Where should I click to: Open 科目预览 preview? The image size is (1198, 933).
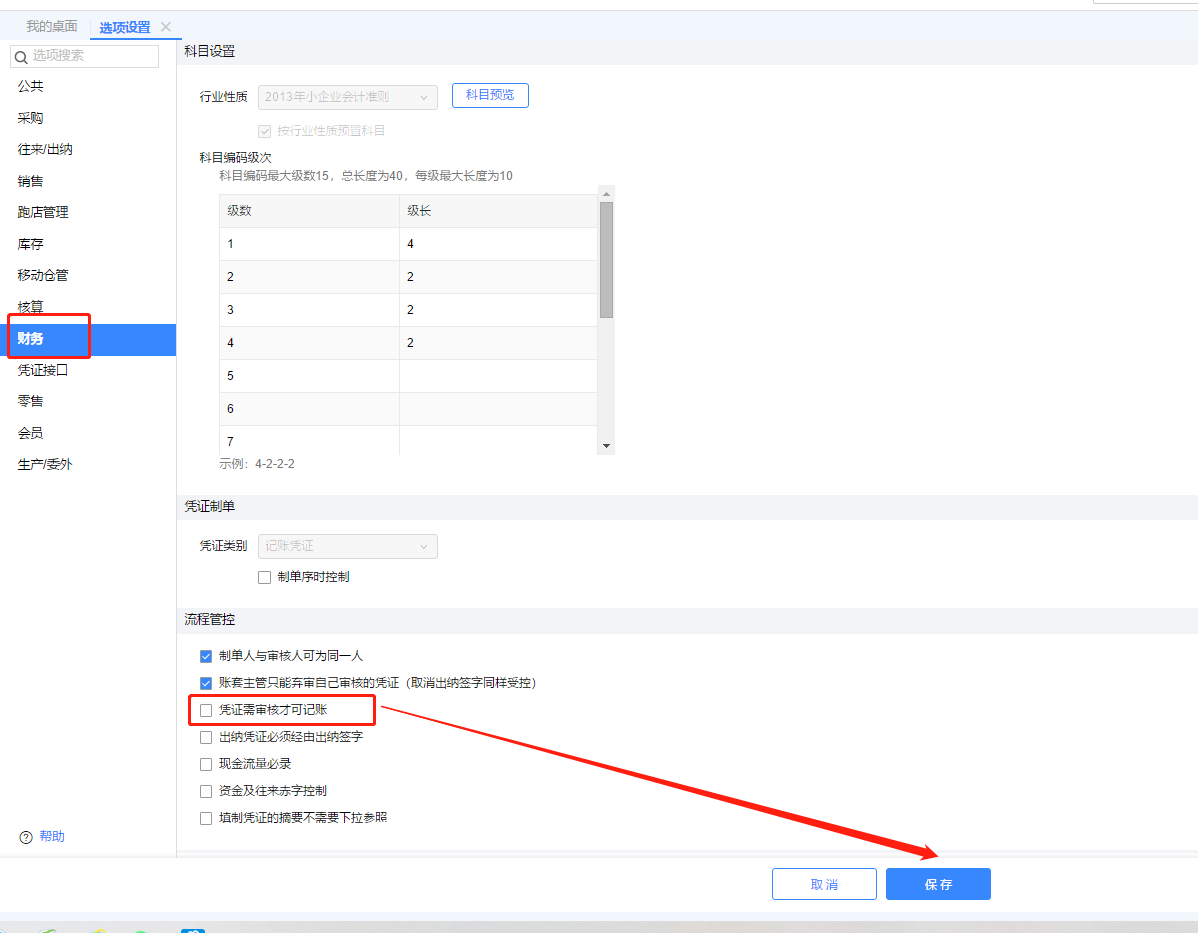click(x=490, y=95)
